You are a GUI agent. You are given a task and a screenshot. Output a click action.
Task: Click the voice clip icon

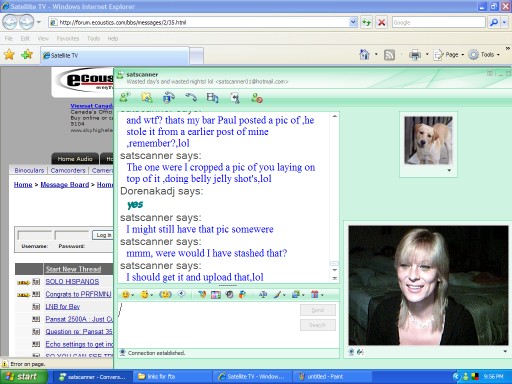(x=182, y=294)
